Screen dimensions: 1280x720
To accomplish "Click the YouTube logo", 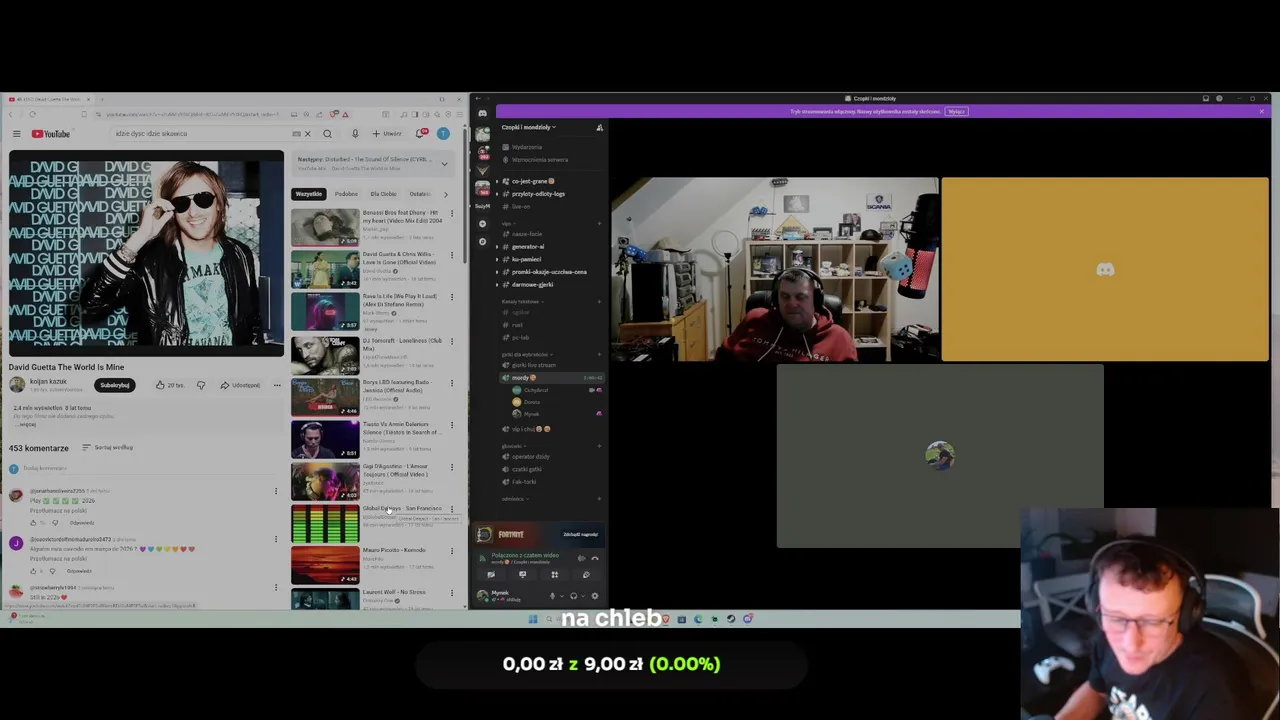I will point(50,134).
